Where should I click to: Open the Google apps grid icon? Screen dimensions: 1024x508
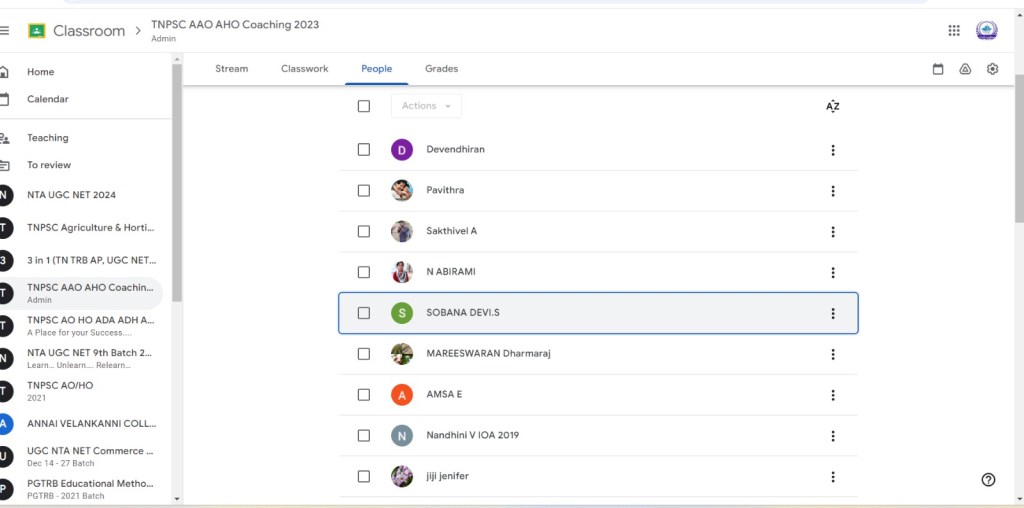(x=954, y=31)
